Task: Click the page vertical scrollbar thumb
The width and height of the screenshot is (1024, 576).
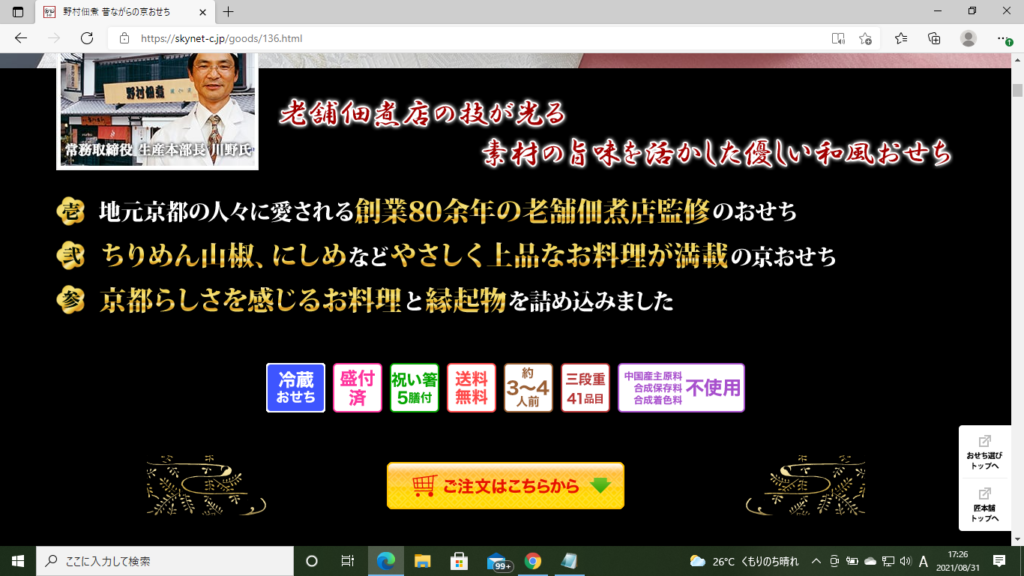Action: [x=1017, y=90]
